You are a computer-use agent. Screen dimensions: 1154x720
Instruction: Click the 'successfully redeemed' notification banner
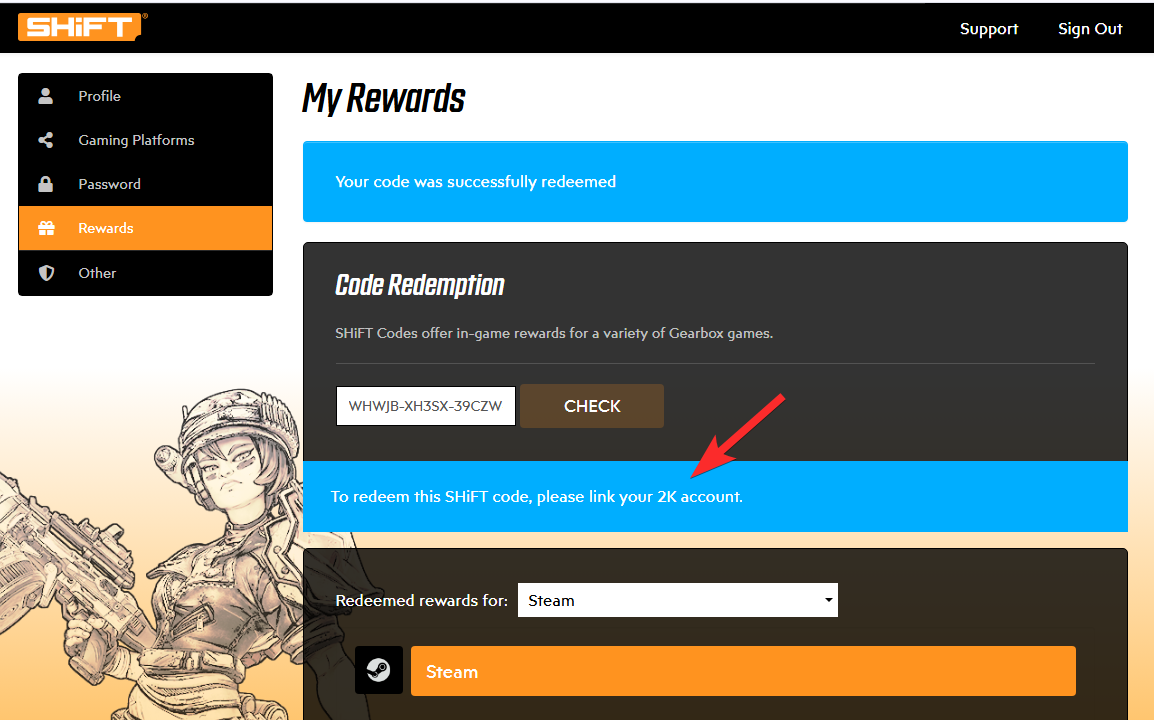715,182
